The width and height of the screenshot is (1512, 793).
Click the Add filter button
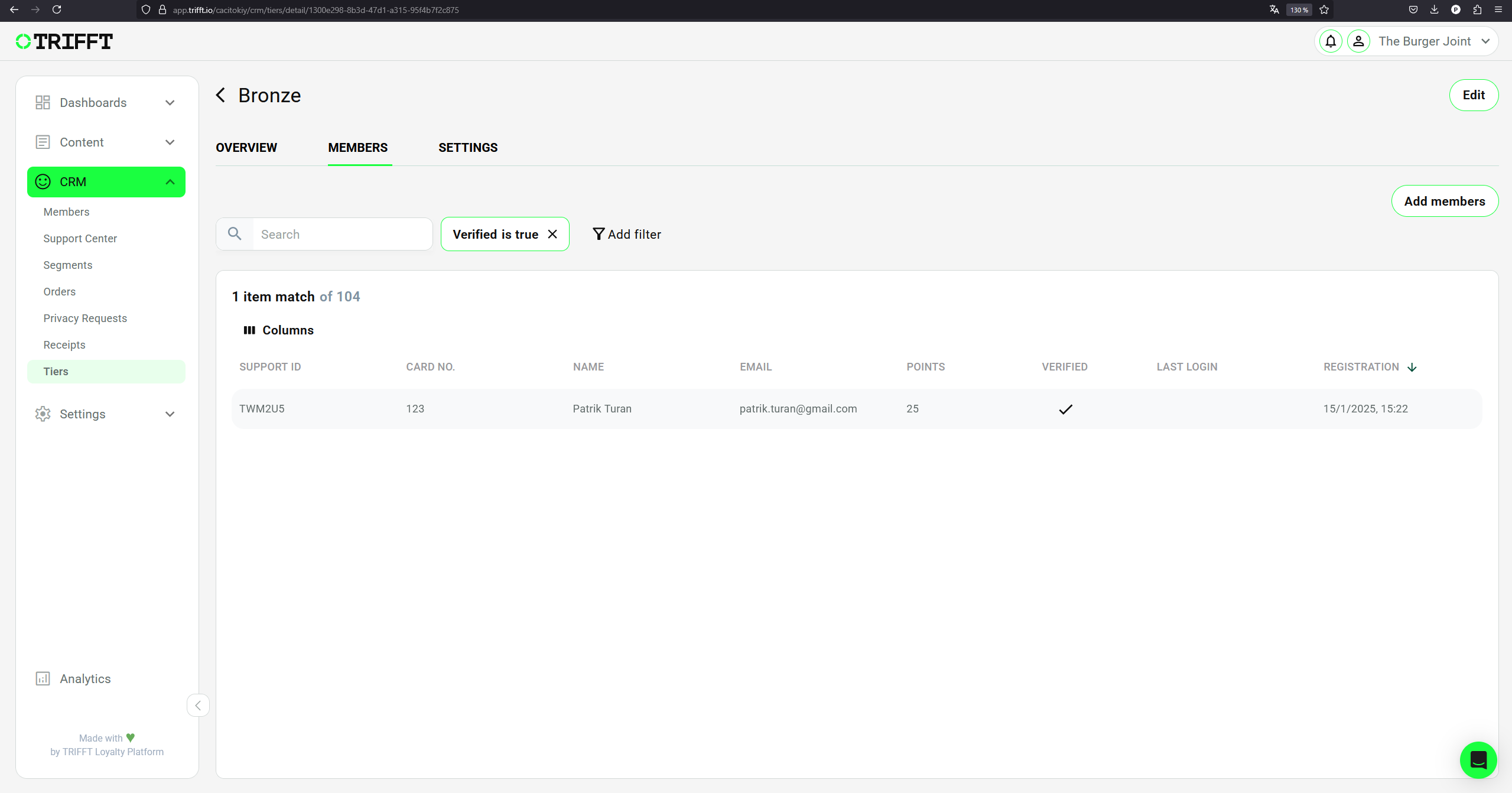626,234
